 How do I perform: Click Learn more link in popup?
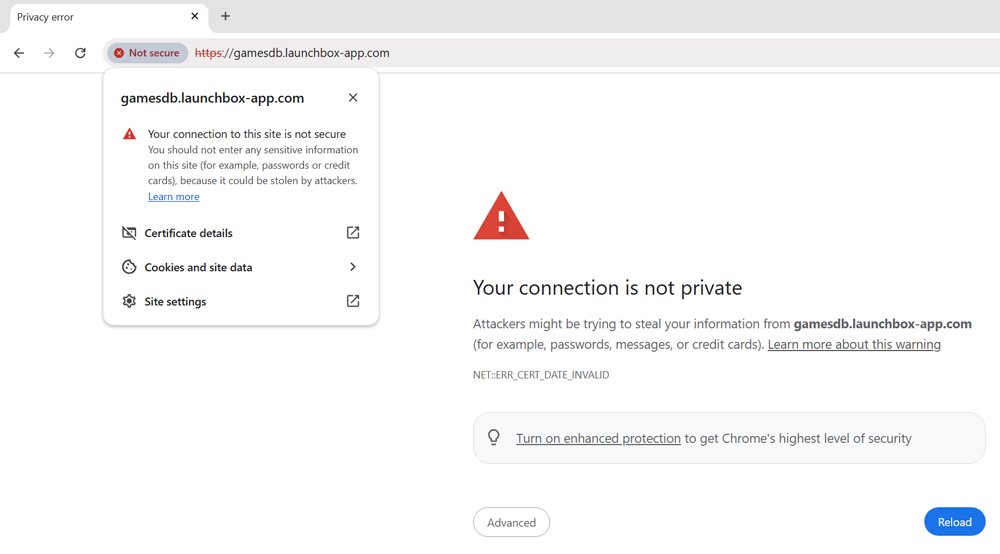[x=173, y=197]
